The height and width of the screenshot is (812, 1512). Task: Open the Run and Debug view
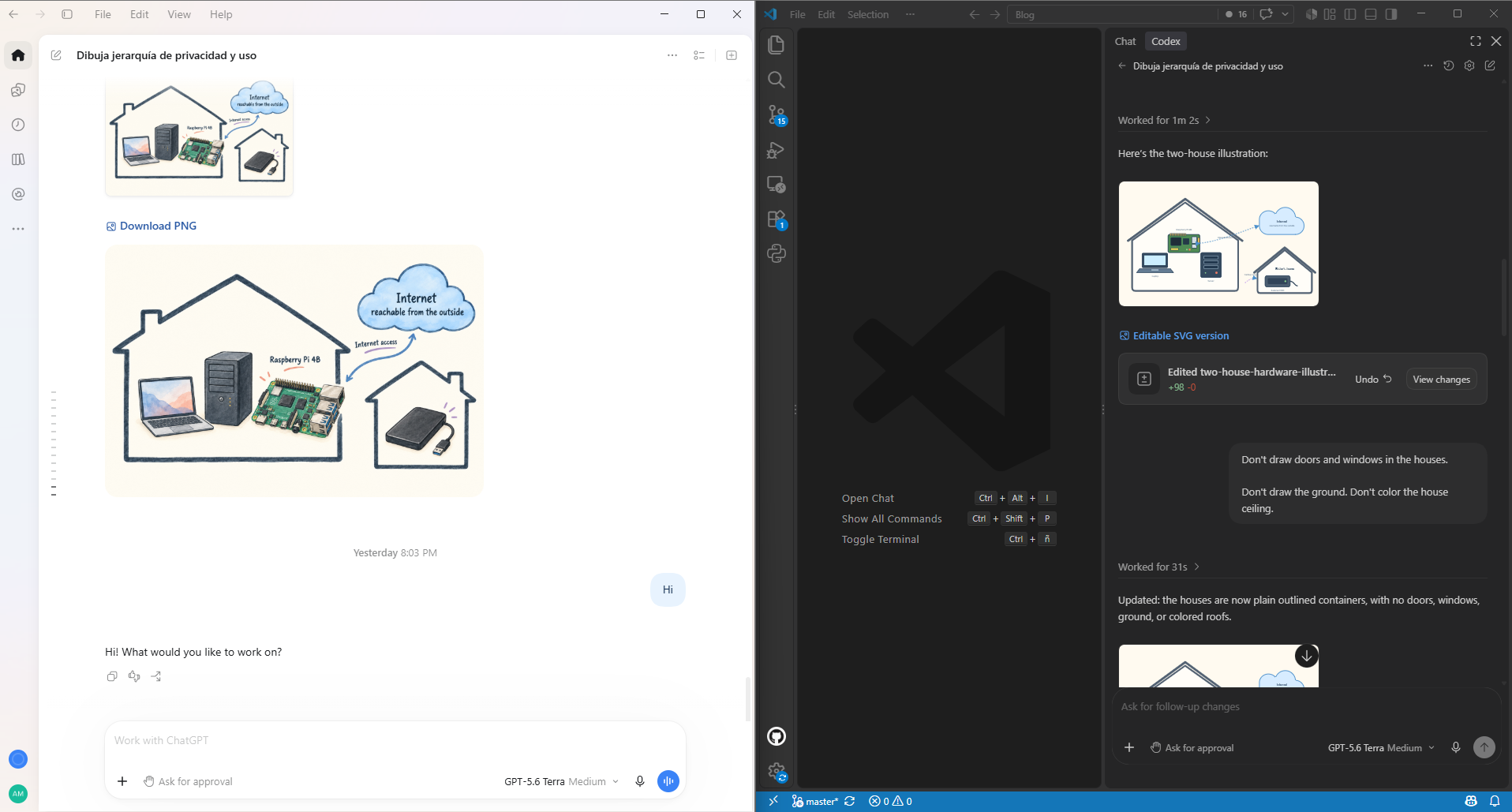coord(777,150)
